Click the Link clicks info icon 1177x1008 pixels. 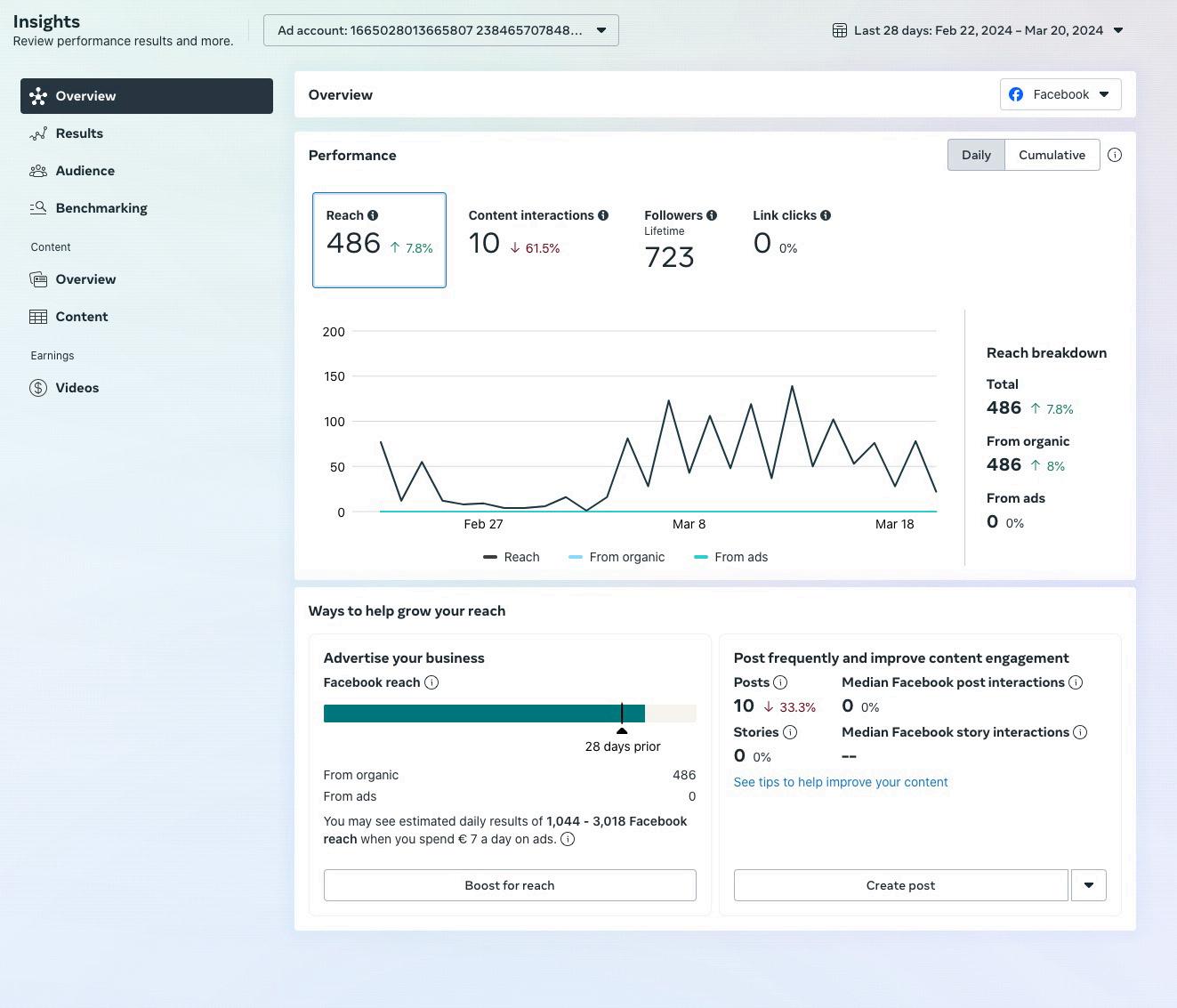coord(826,215)
